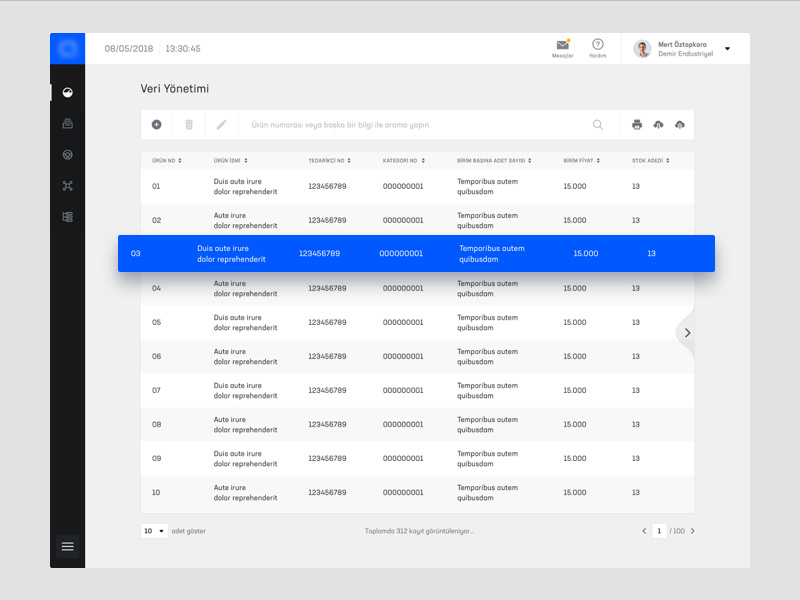The height and width of the screenshot is (600, 800).
Task: Expand the right side panel chevron
Action: click(687, 332)
